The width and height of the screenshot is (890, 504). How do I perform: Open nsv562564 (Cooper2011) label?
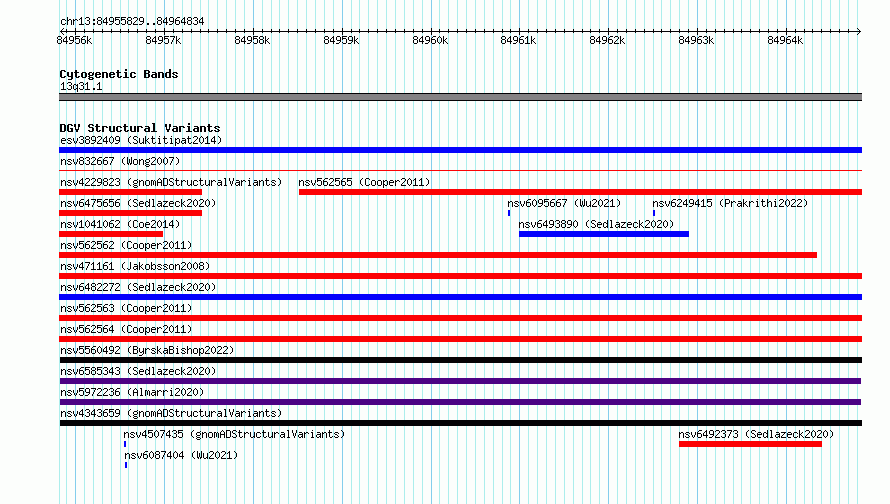[x=126, y=329]
